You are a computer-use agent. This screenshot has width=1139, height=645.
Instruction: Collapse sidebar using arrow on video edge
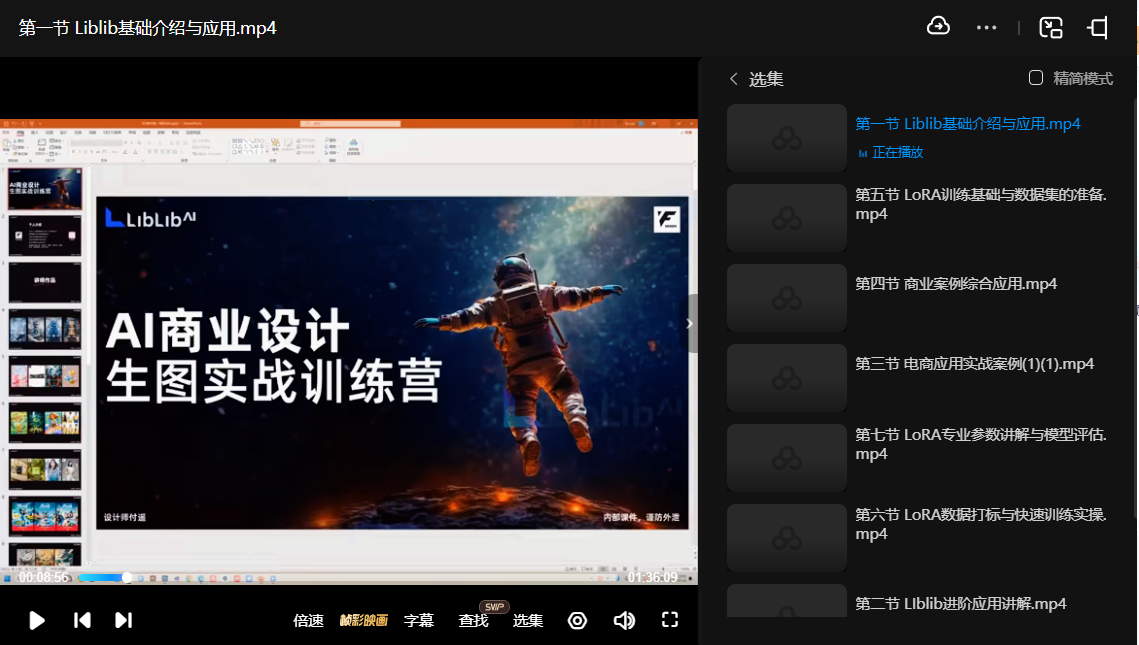[x=689, y=323]
